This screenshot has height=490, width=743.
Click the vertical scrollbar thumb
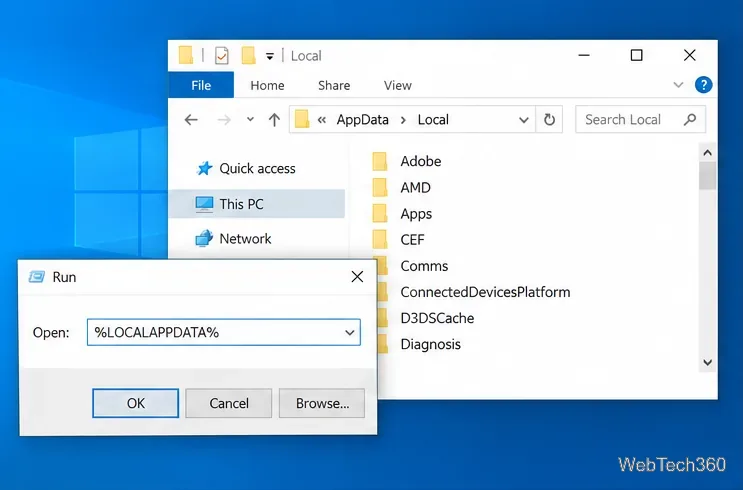pyautogui.click(x=707, y=176)
